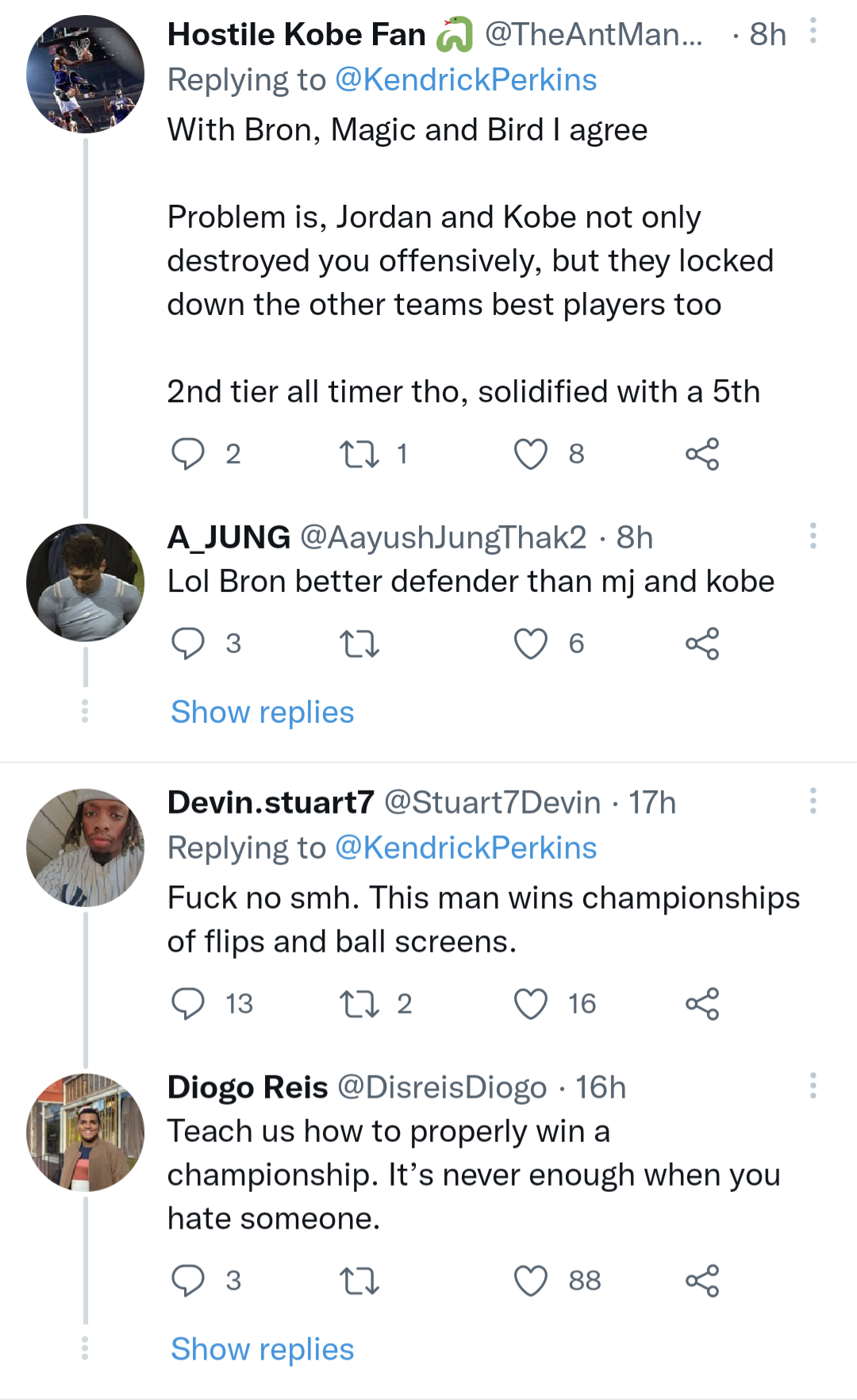Open more options for Hostile Kobe Fan's tweet
Viewport: 857px width, 1400px height.
point(813,32)
